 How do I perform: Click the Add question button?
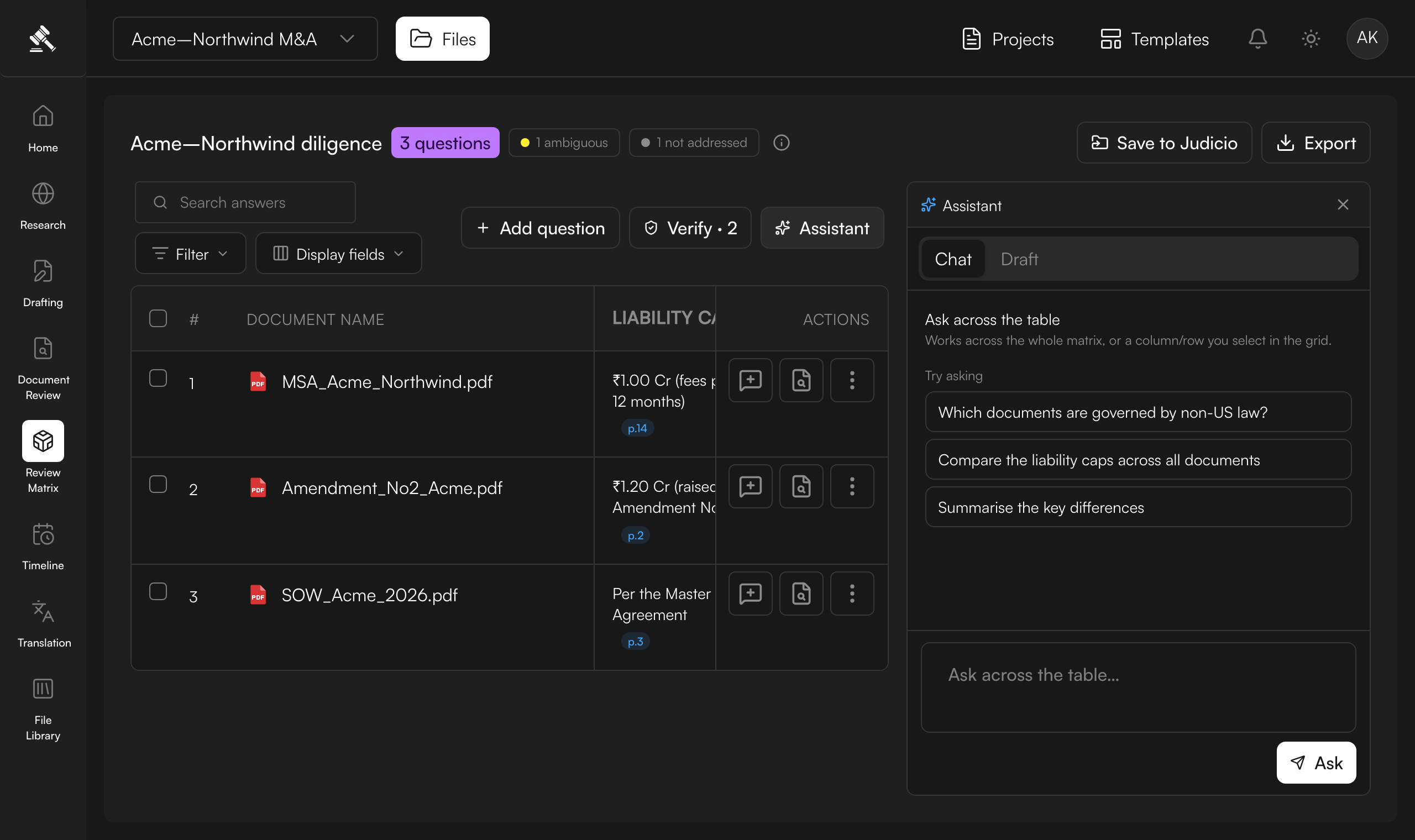(x=541, y=228)
